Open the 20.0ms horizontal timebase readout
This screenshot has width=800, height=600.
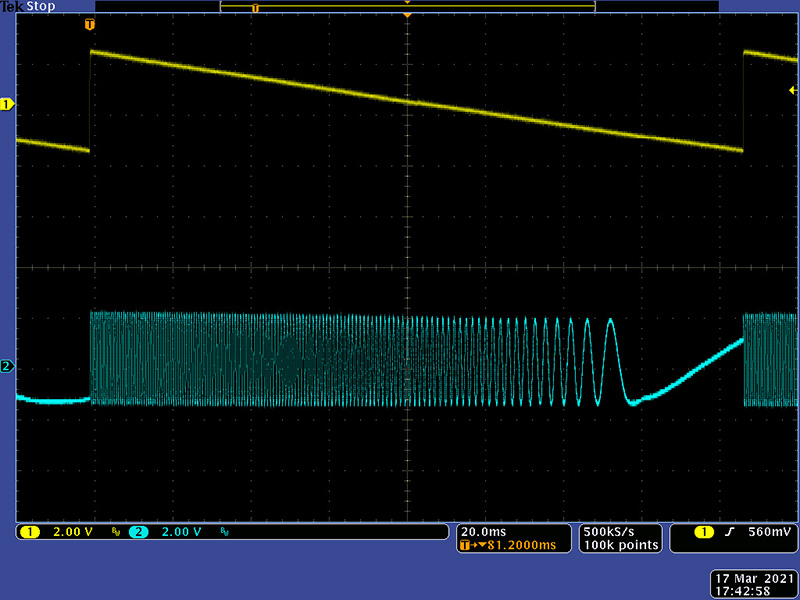[x=482, y=531]
